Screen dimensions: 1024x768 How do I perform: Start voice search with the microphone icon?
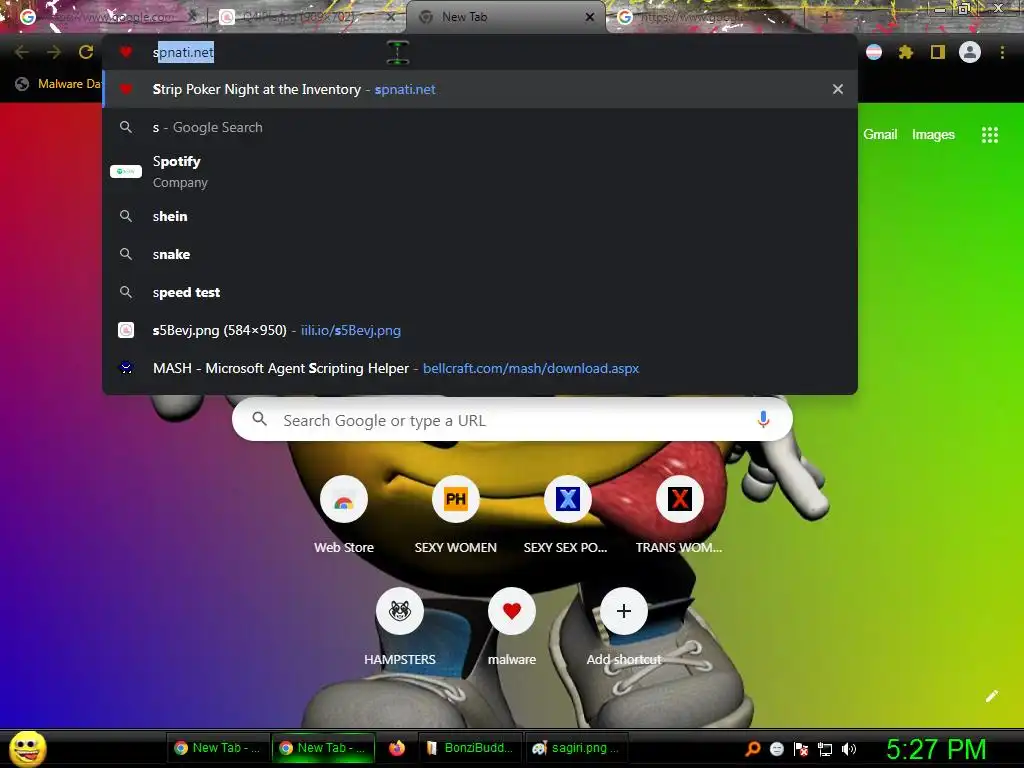point(763,420)
